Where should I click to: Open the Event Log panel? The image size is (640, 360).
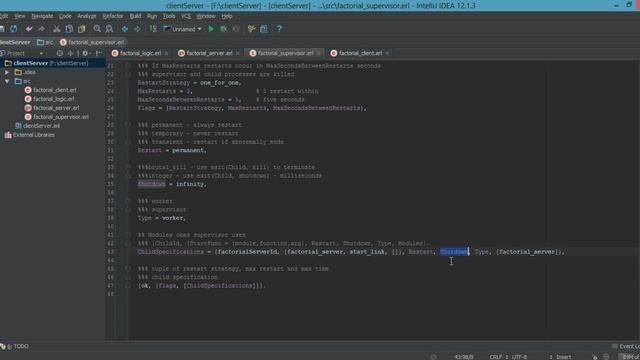click(627, 347)
